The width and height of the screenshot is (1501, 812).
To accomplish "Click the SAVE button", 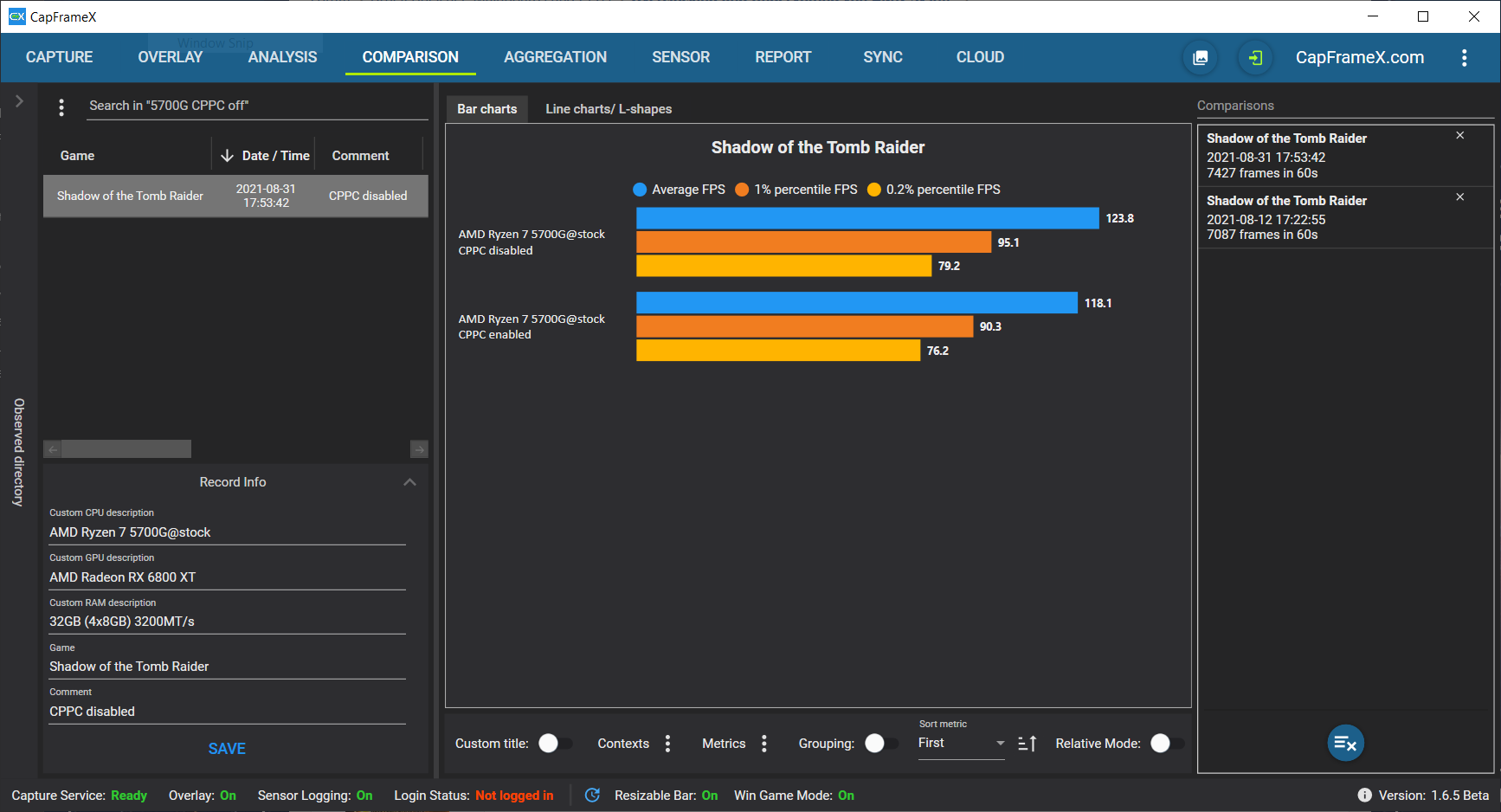I will [x=227, y=749].
